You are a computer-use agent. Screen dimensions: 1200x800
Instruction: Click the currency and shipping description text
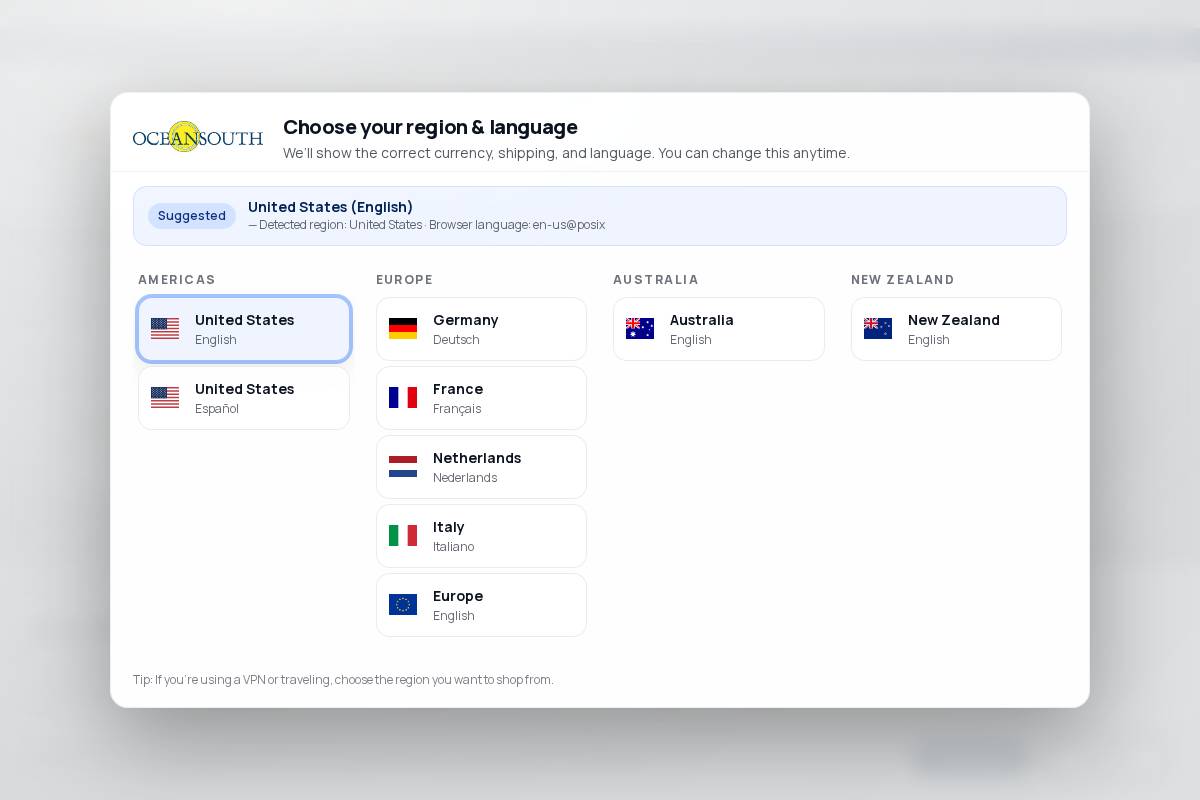[x=566, y=153]
